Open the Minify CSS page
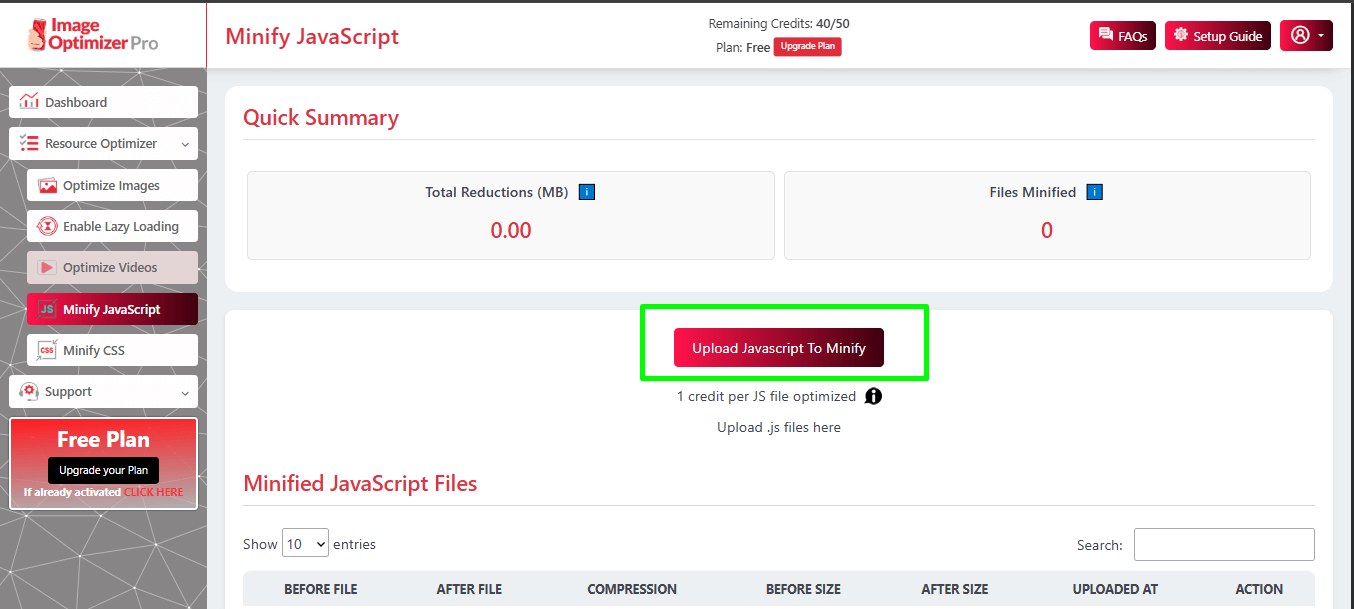The height and width of the screenshot is (609, 1354). [112, 350]
